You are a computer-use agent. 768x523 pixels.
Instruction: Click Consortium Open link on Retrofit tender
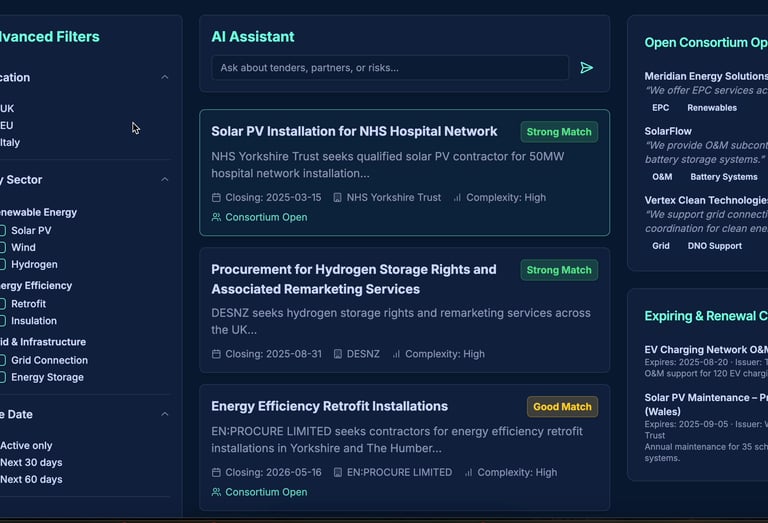point(266,492)
